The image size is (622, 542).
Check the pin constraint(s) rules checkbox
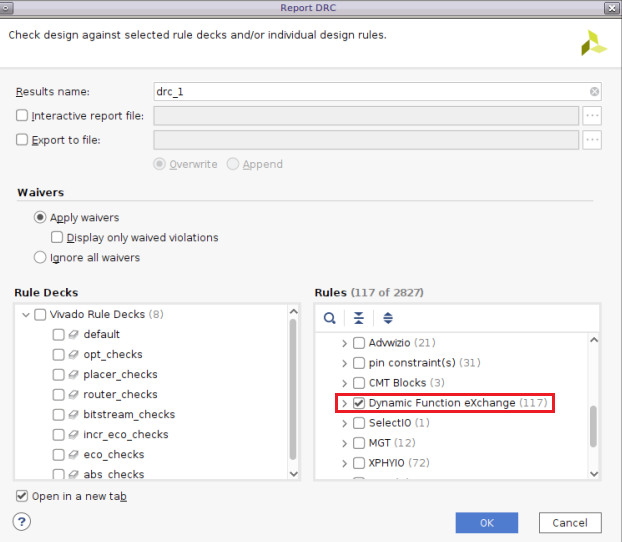(x=359, y=363)
